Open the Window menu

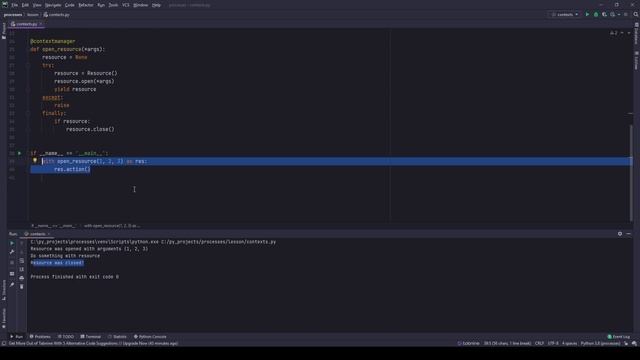click(141, 5)
